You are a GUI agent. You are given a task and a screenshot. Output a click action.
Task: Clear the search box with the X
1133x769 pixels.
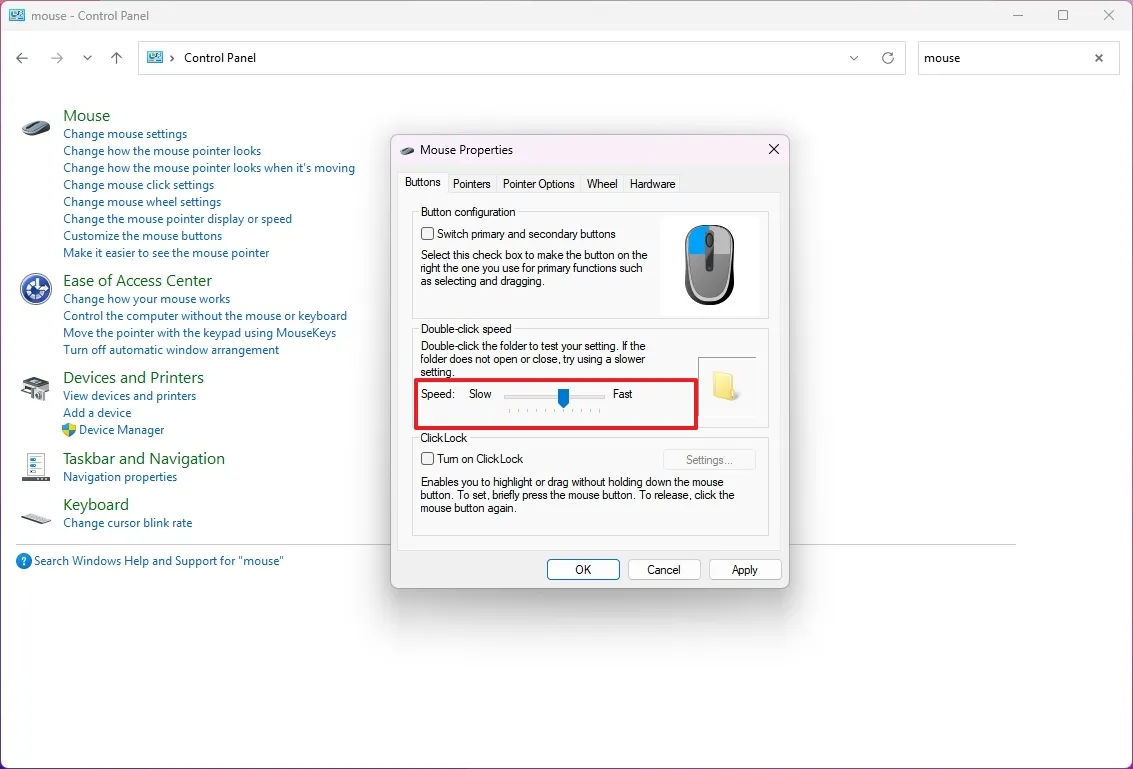tap(1099, 58)
